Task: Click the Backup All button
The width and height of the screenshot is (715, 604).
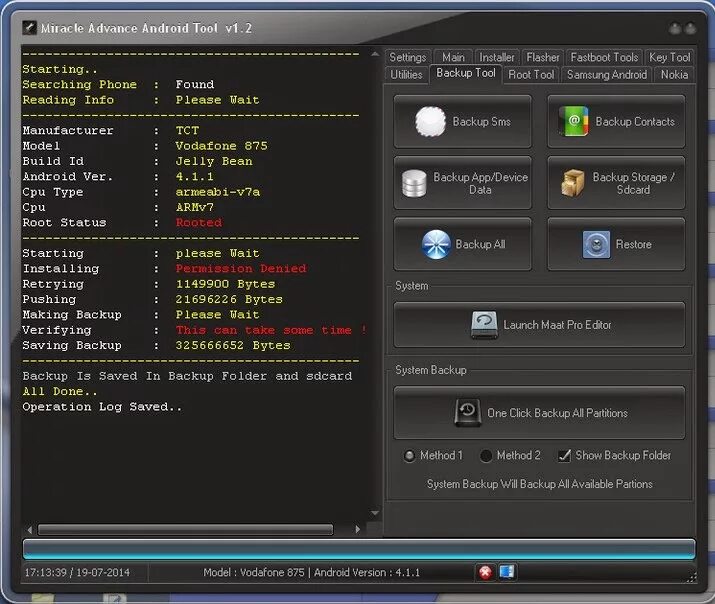Action: (x=462, y=244)
